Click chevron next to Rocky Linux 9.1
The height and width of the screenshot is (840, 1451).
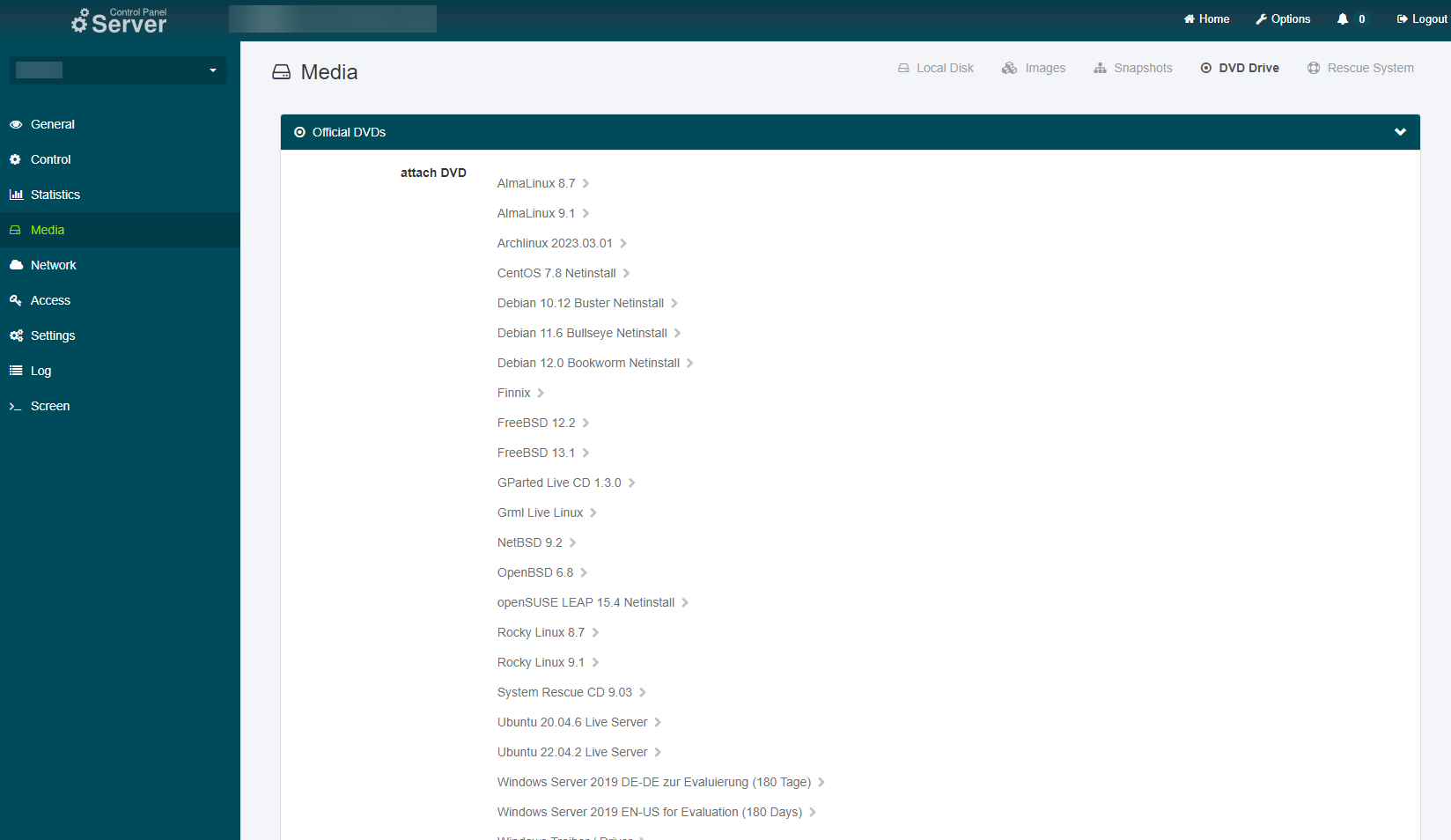pos(595,662)
